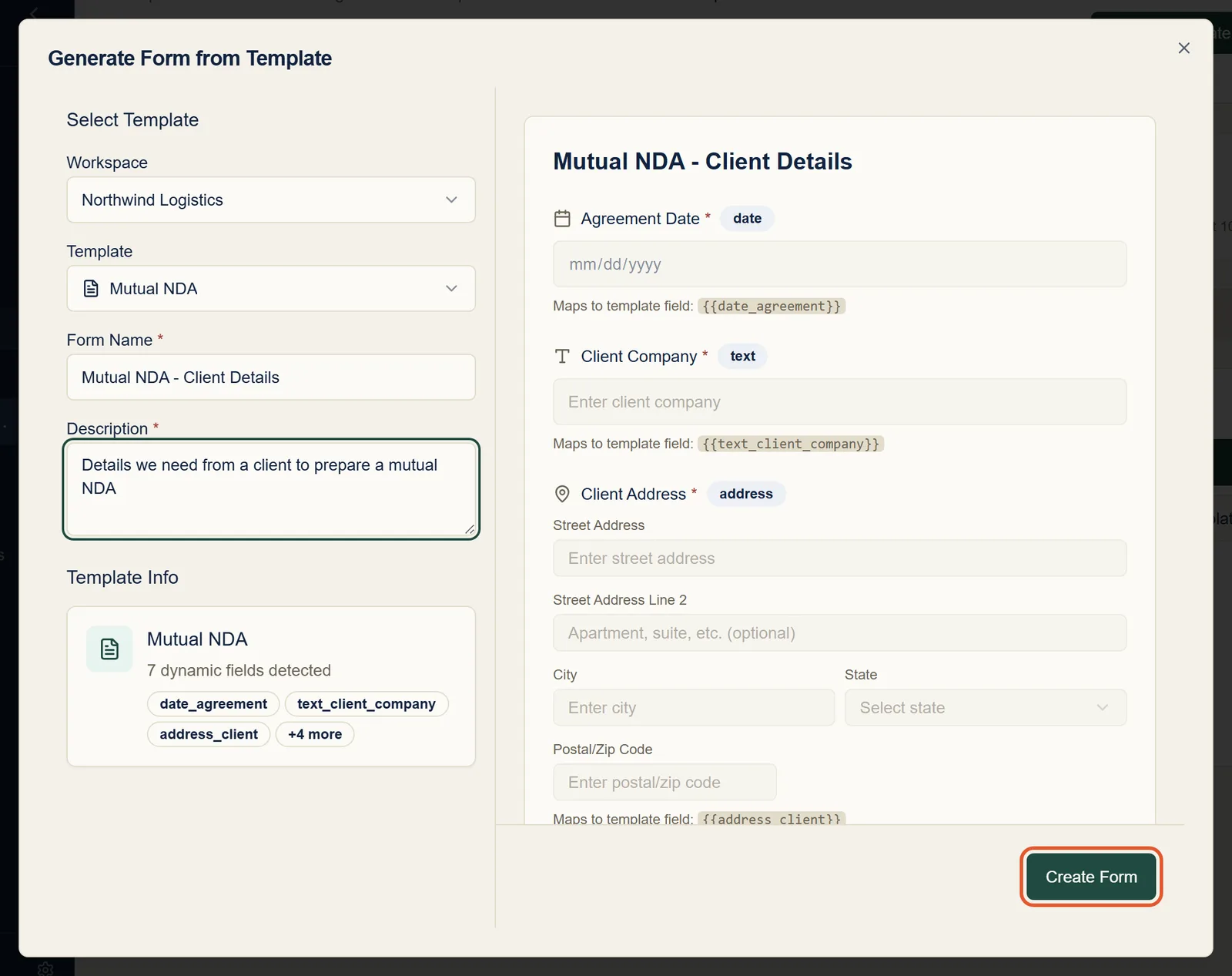
Task: Click into the Description text area
Action: point(271,489)
